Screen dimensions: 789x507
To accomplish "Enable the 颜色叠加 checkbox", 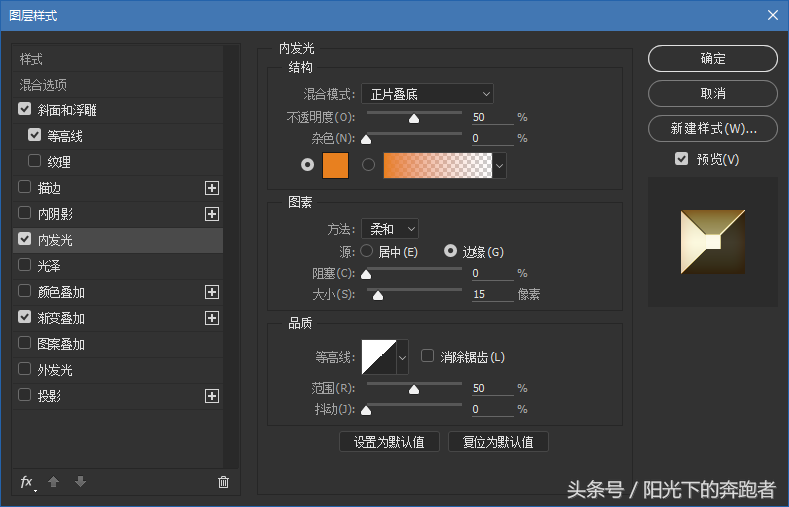I will tap(25, 291).
